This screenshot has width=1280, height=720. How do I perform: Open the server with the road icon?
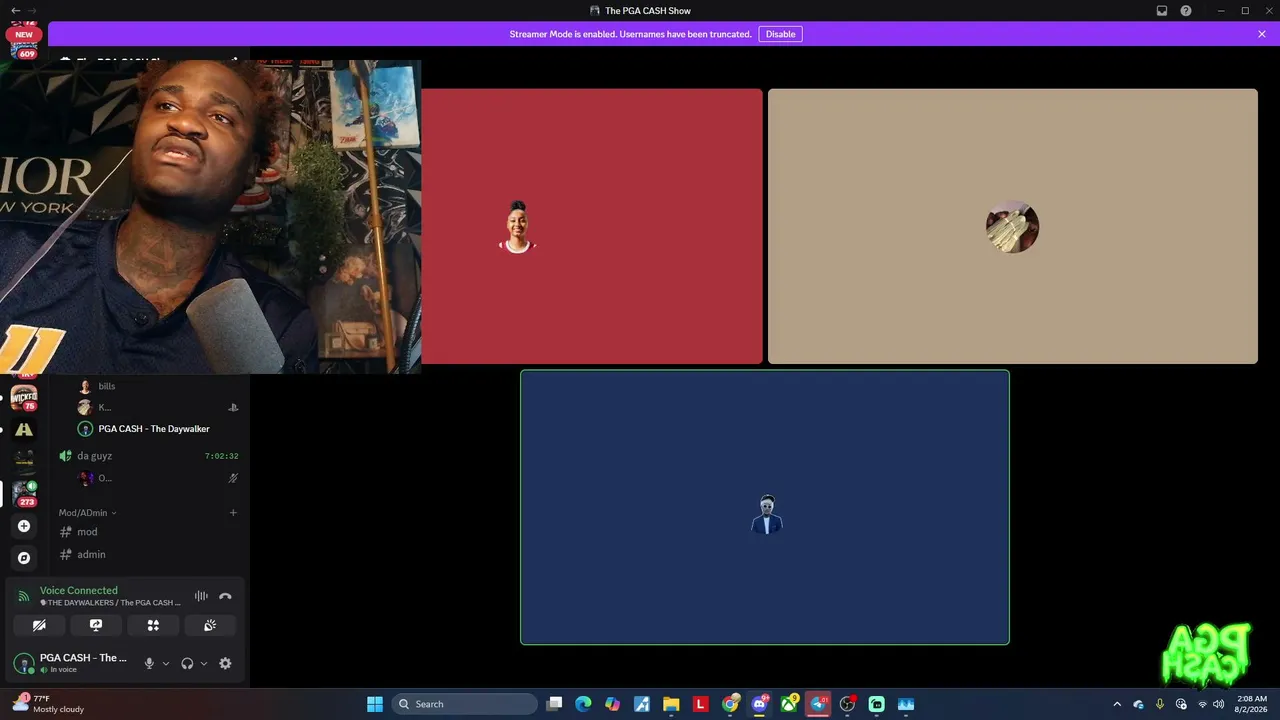click(x=24, y=430)
